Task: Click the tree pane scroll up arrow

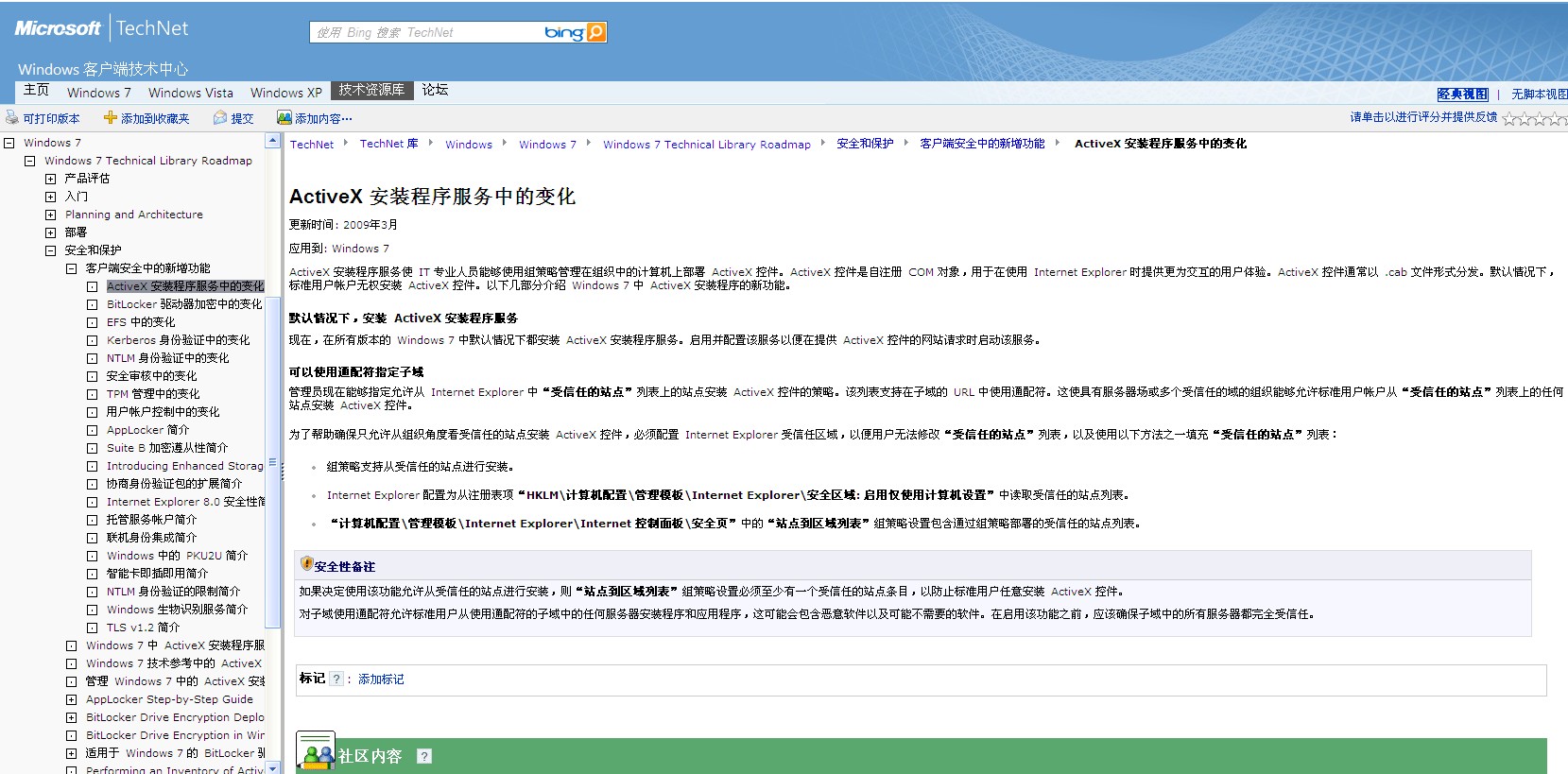Action: pyautogui.click(x=273, y=141)
